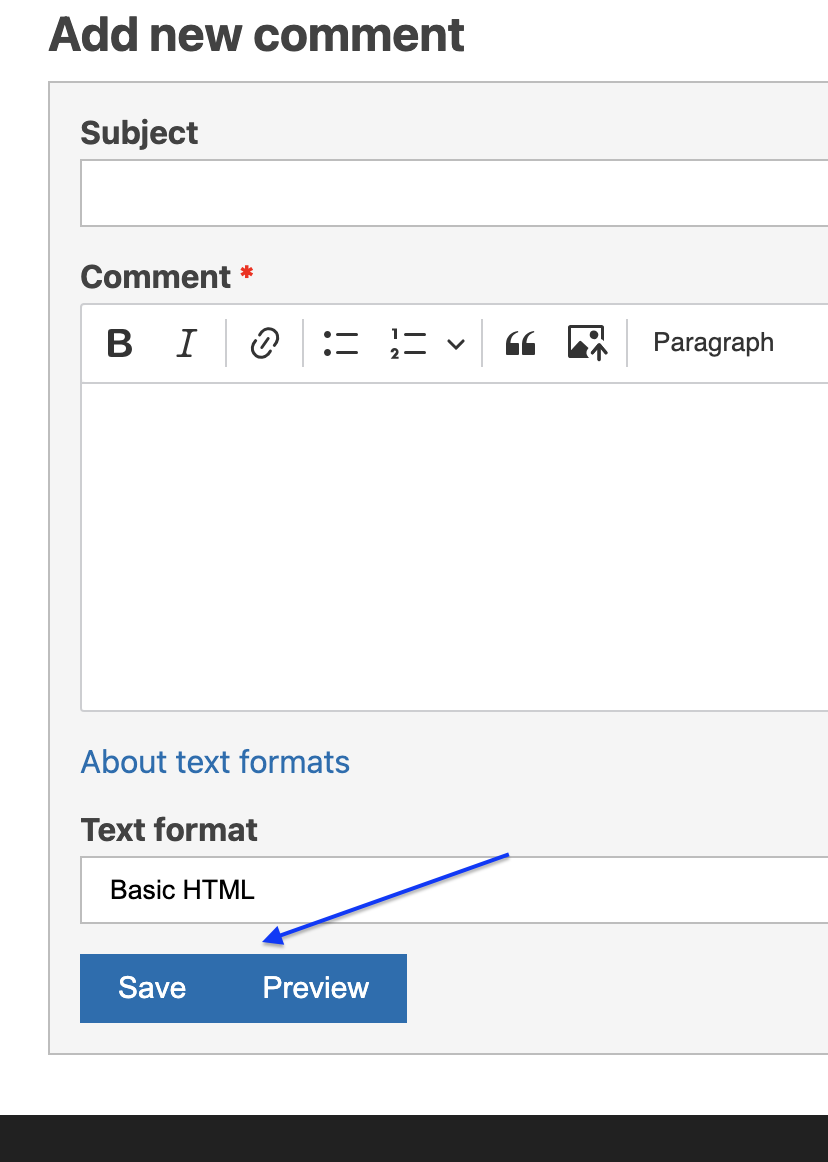Preview the comment before saving

click(316, 988)
